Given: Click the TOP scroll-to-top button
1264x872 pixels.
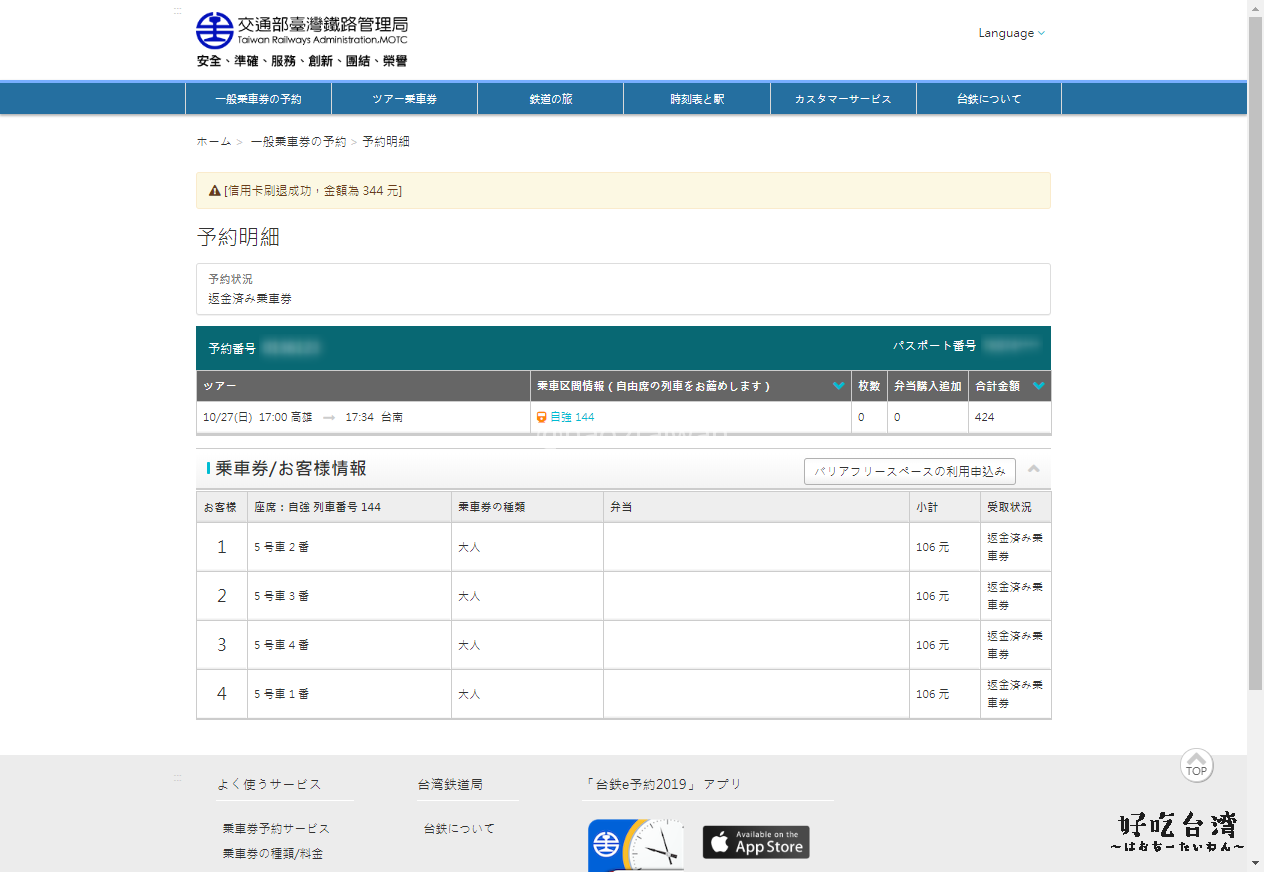Looking at the screenshot, I should tap(1196, 766).
